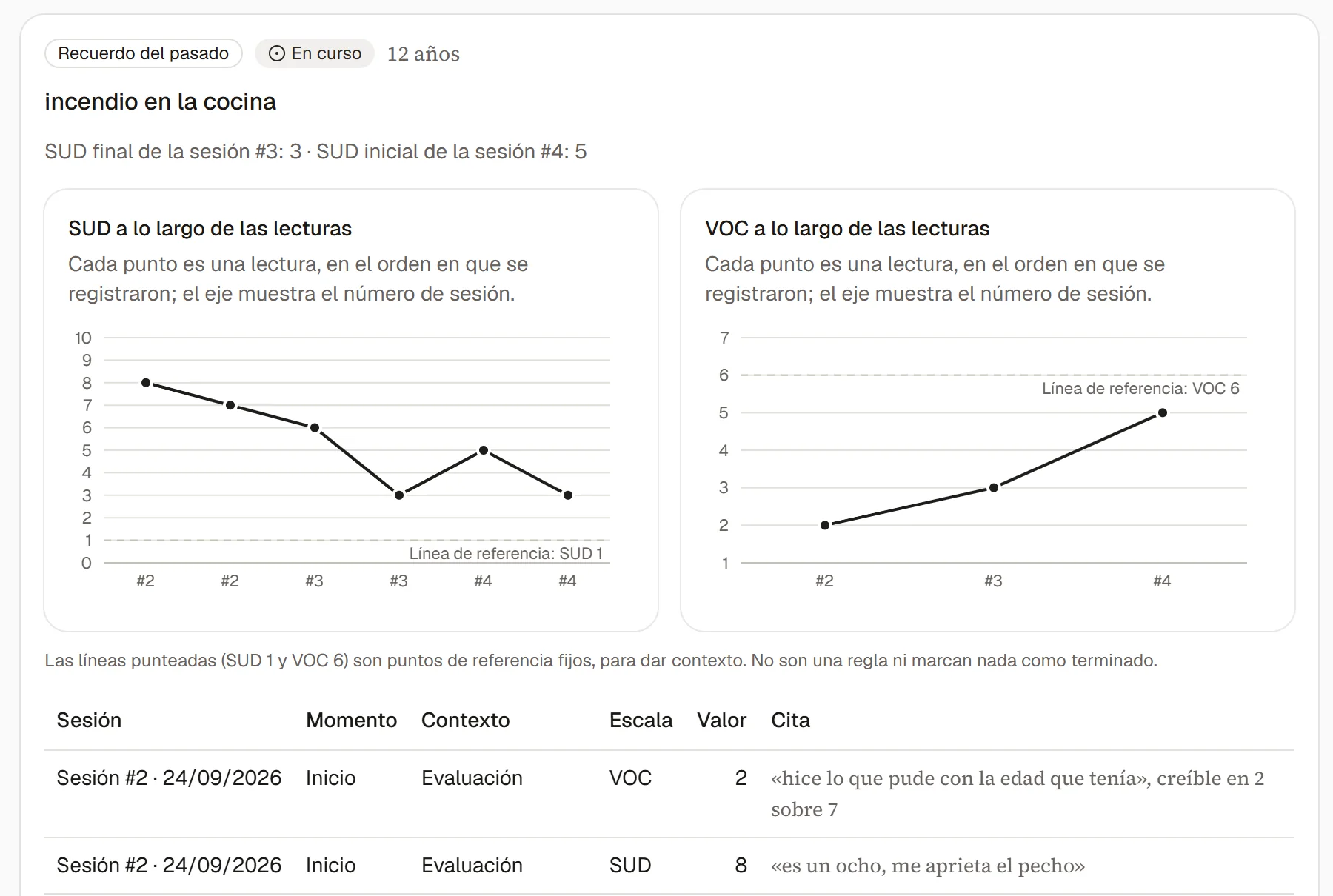Click the Momento column header
1333x896 pixels.
pyautogui.click(x=352, y=720)
